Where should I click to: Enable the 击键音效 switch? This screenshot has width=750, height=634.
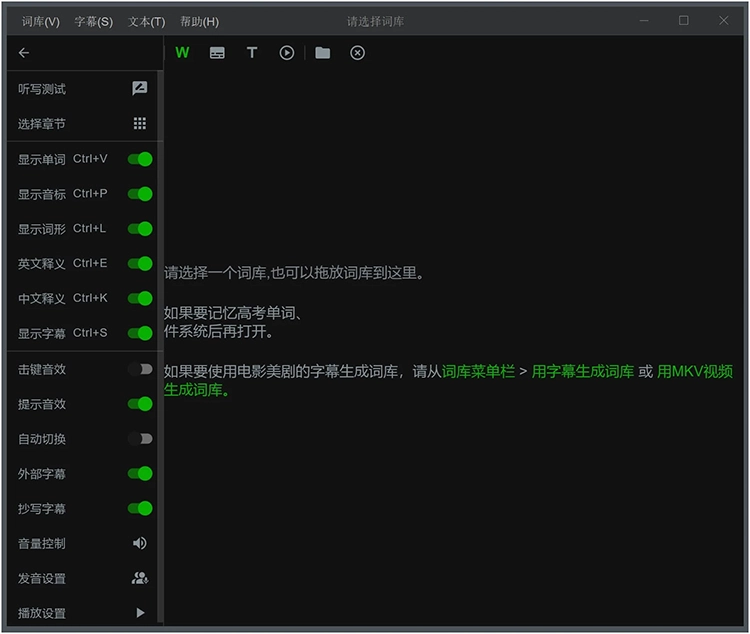click(x=140, y=369)
